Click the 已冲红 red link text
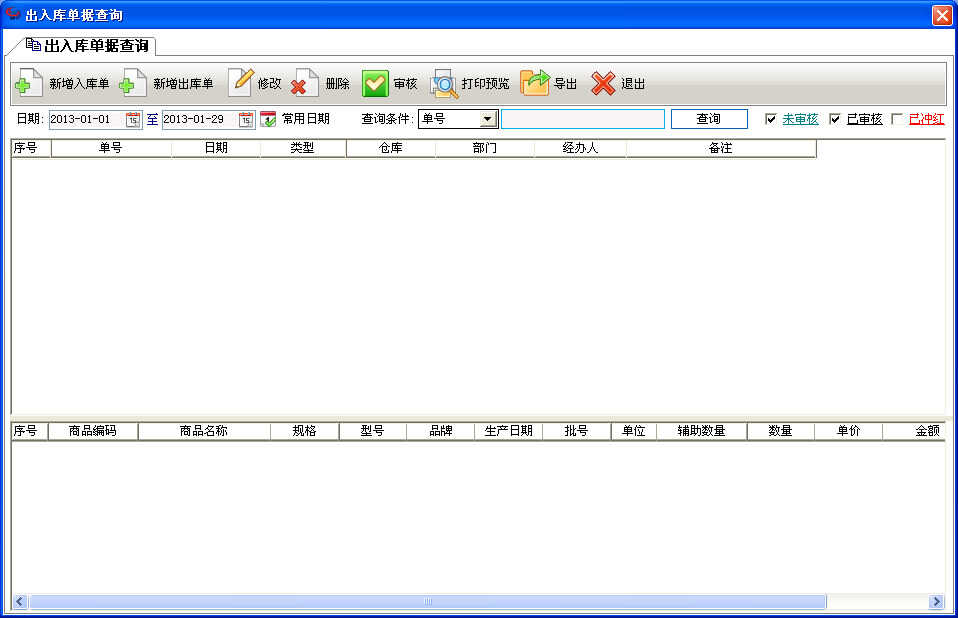This screenshot has width=958, height=618. [926, 119]
